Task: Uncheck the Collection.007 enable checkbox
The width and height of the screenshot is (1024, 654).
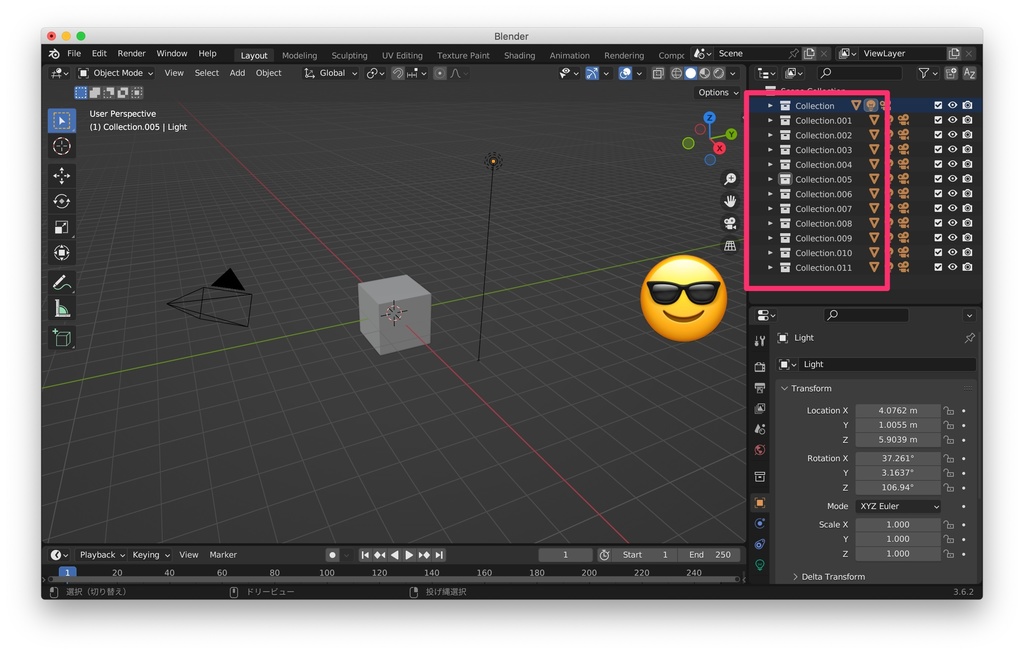Action: tap(939, 208)
